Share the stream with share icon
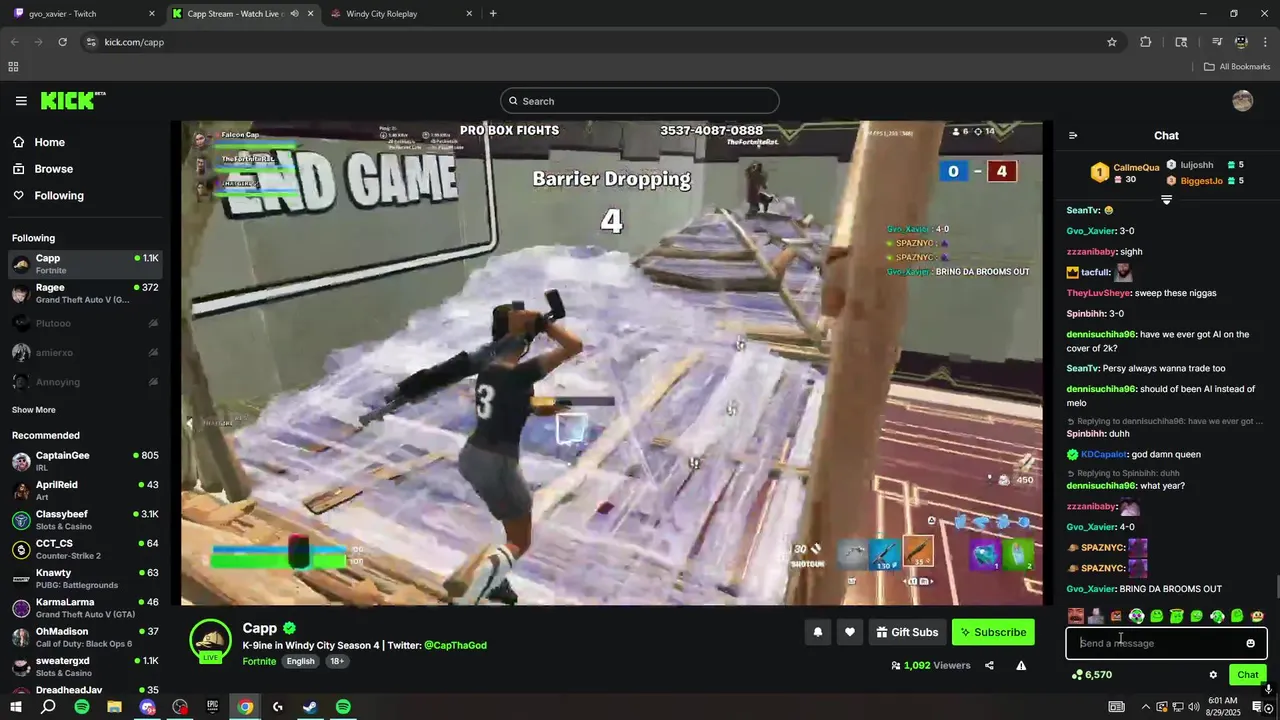This screenshot has height=720, width=1280. coord(989,665)
